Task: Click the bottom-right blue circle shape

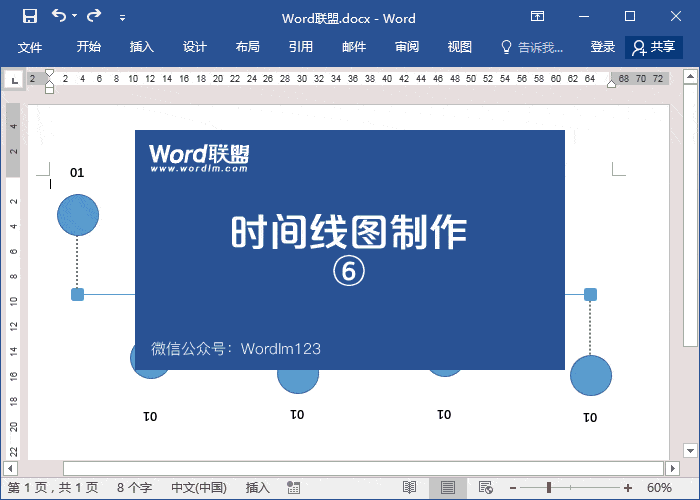Action: click(x=591, y=375)
